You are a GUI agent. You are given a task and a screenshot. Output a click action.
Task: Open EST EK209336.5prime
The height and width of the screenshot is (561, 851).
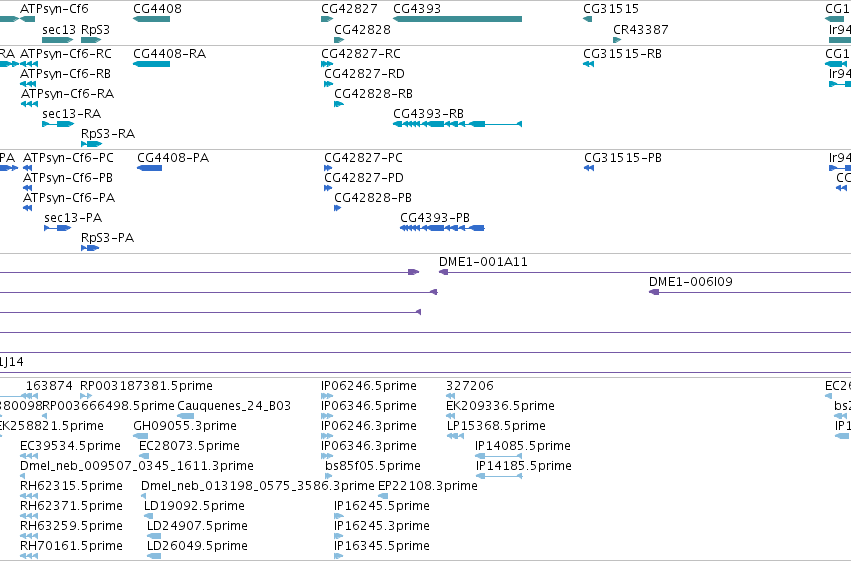pos(500,406)
